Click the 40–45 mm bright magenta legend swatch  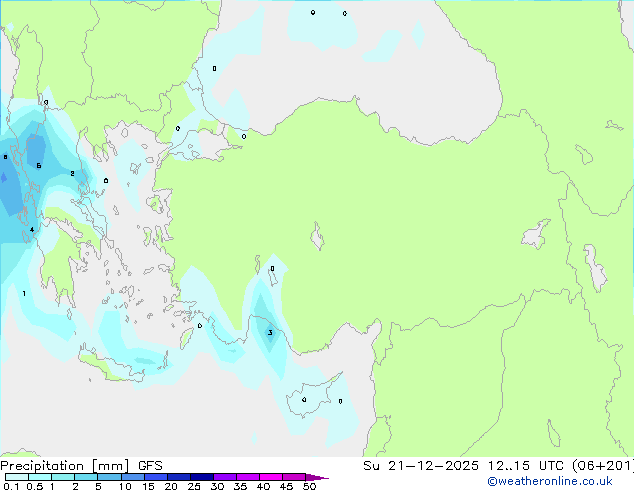tap(271, 477)
